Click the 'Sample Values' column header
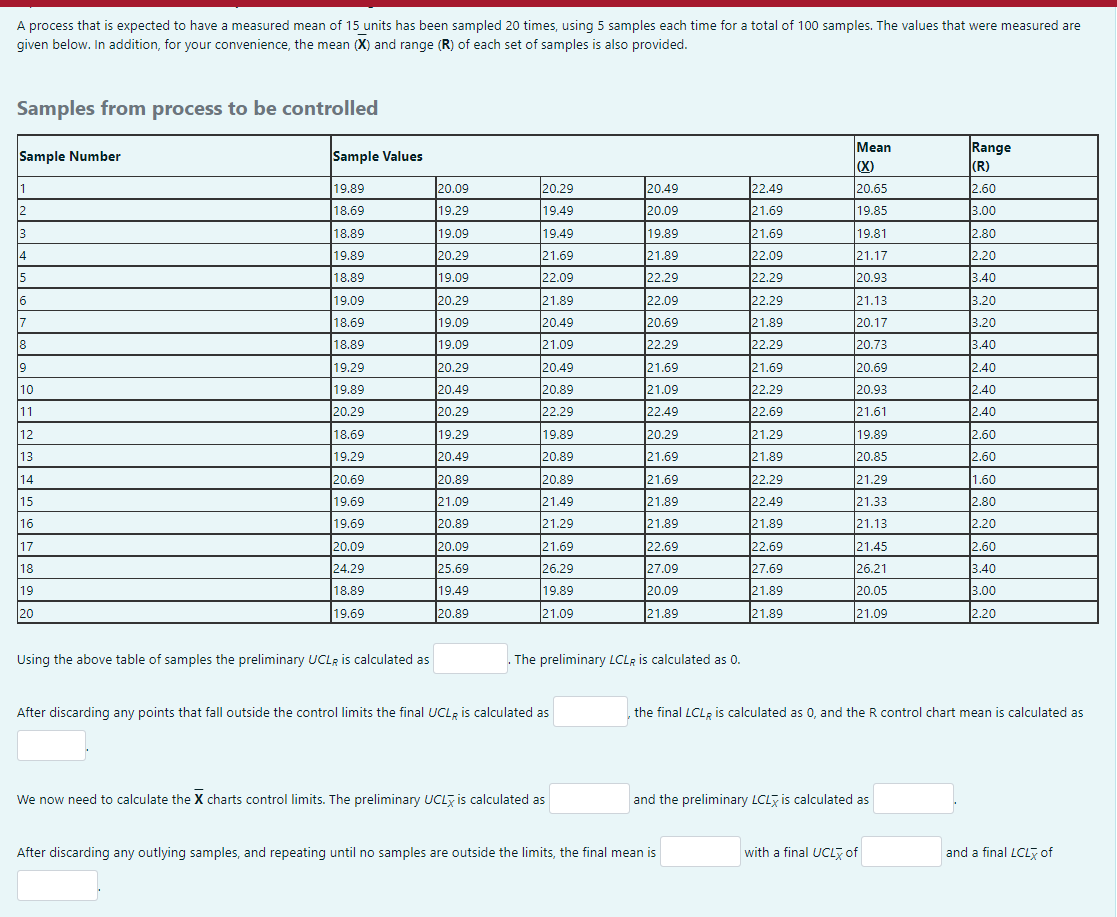This screenshot has width=1117, height=917. click(593, 156)
